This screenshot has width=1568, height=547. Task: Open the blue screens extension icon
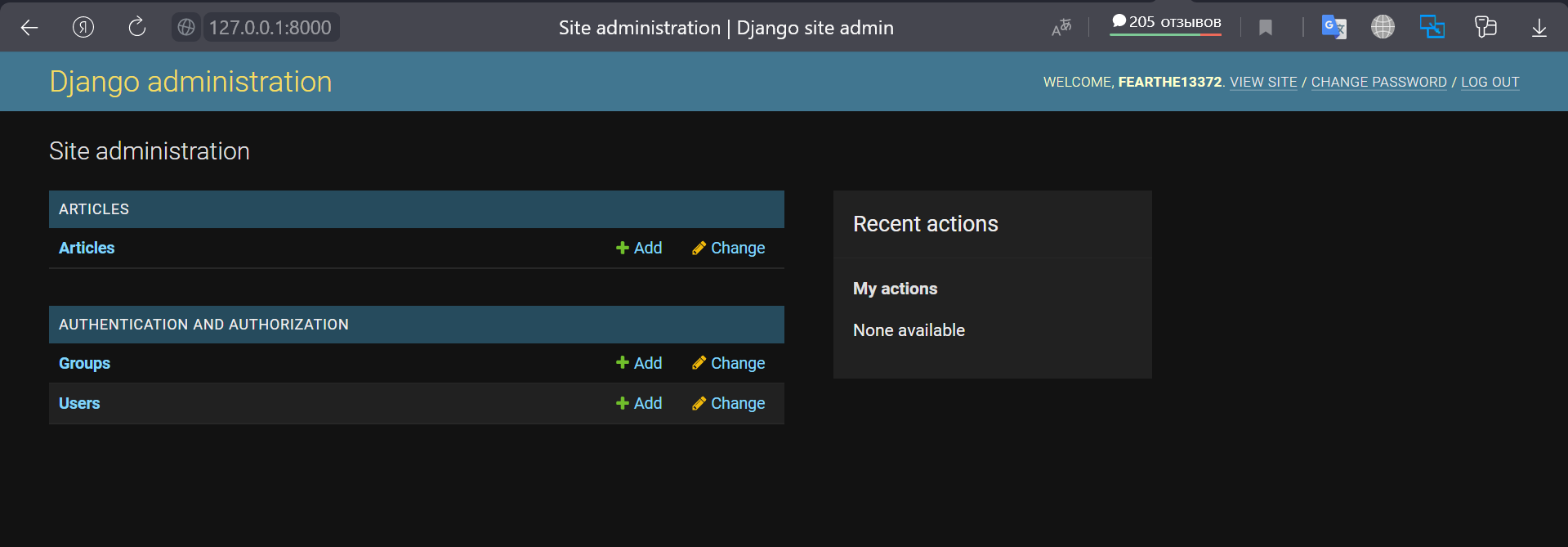(1432, 27)
